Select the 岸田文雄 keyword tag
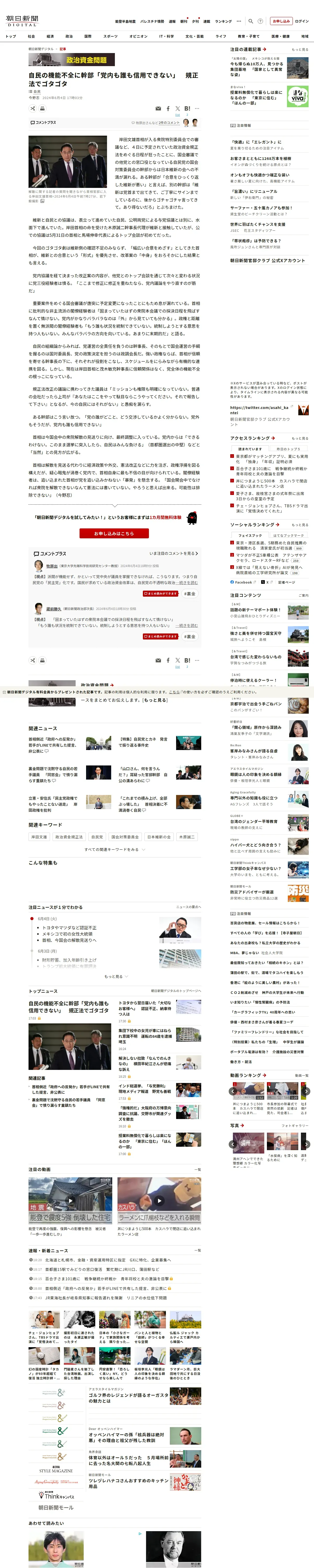Image resolution: width=314 pixels, height=1568 pixels. [x=39, y=837]
